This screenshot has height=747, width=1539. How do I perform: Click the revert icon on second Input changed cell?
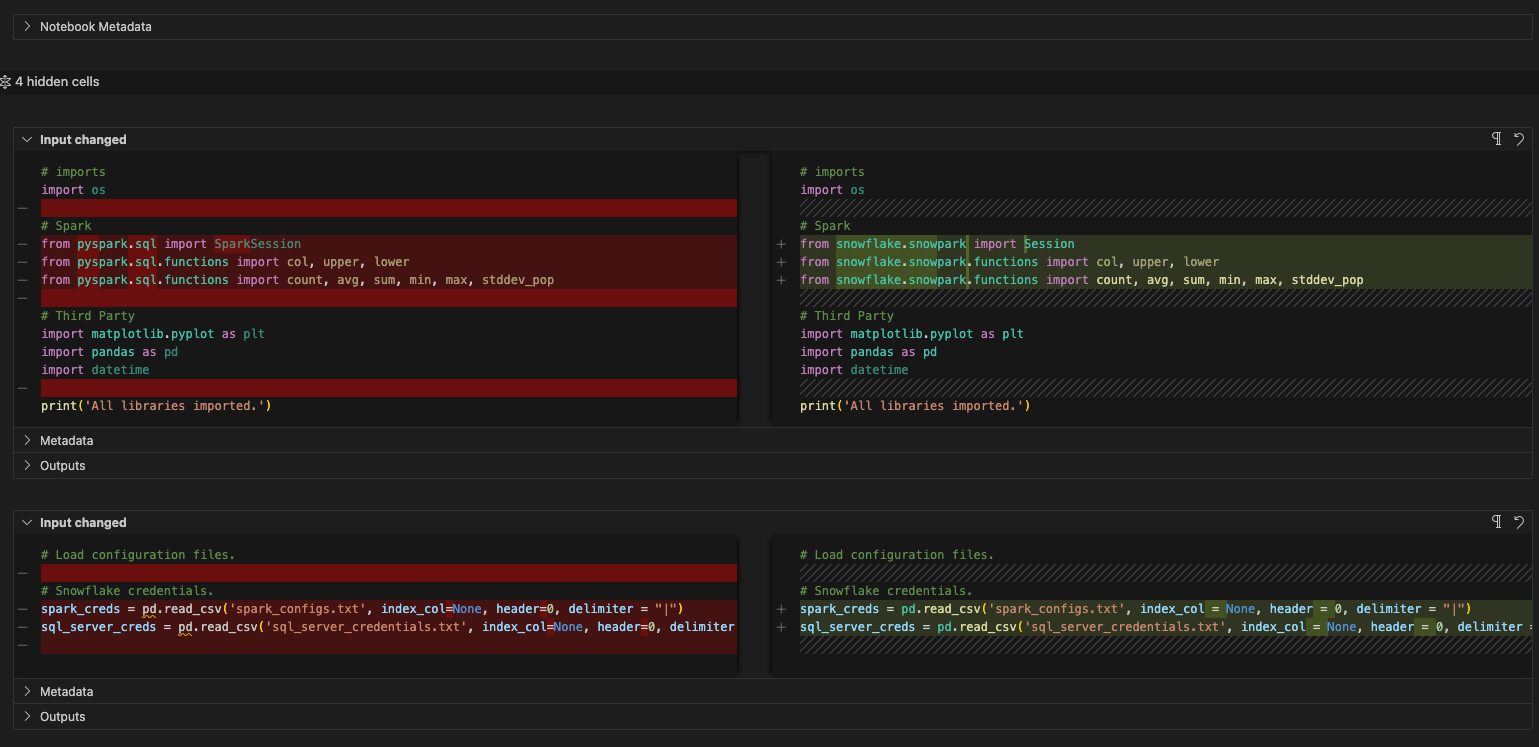(1519, 521)
